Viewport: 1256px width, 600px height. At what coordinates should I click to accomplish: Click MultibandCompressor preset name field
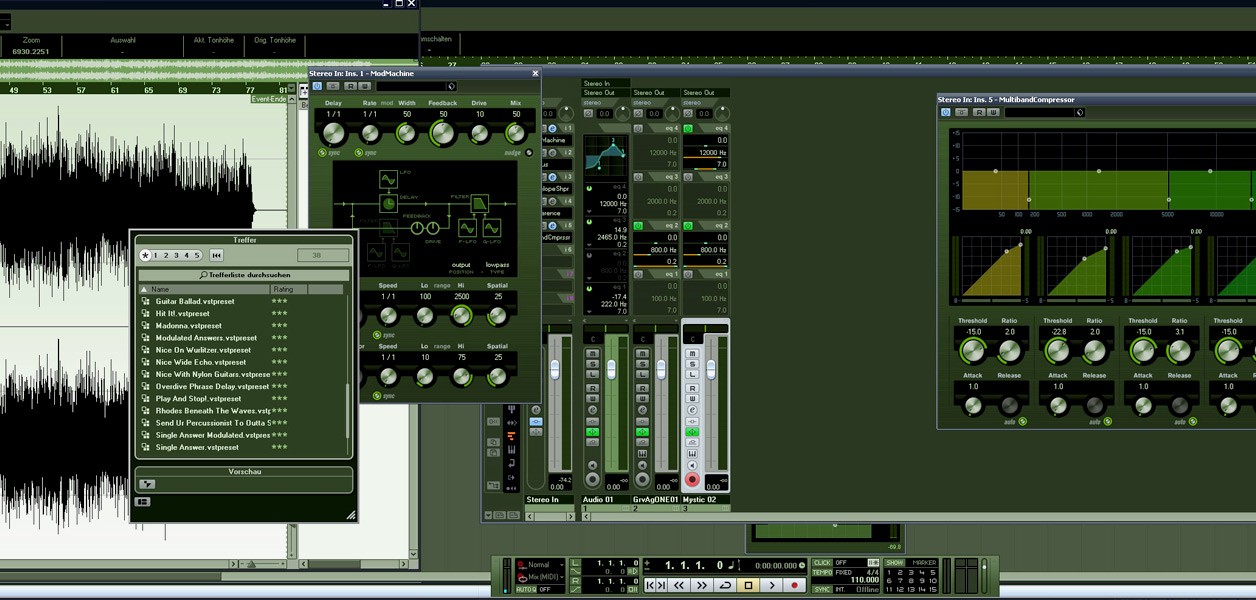coord(1040,112)
